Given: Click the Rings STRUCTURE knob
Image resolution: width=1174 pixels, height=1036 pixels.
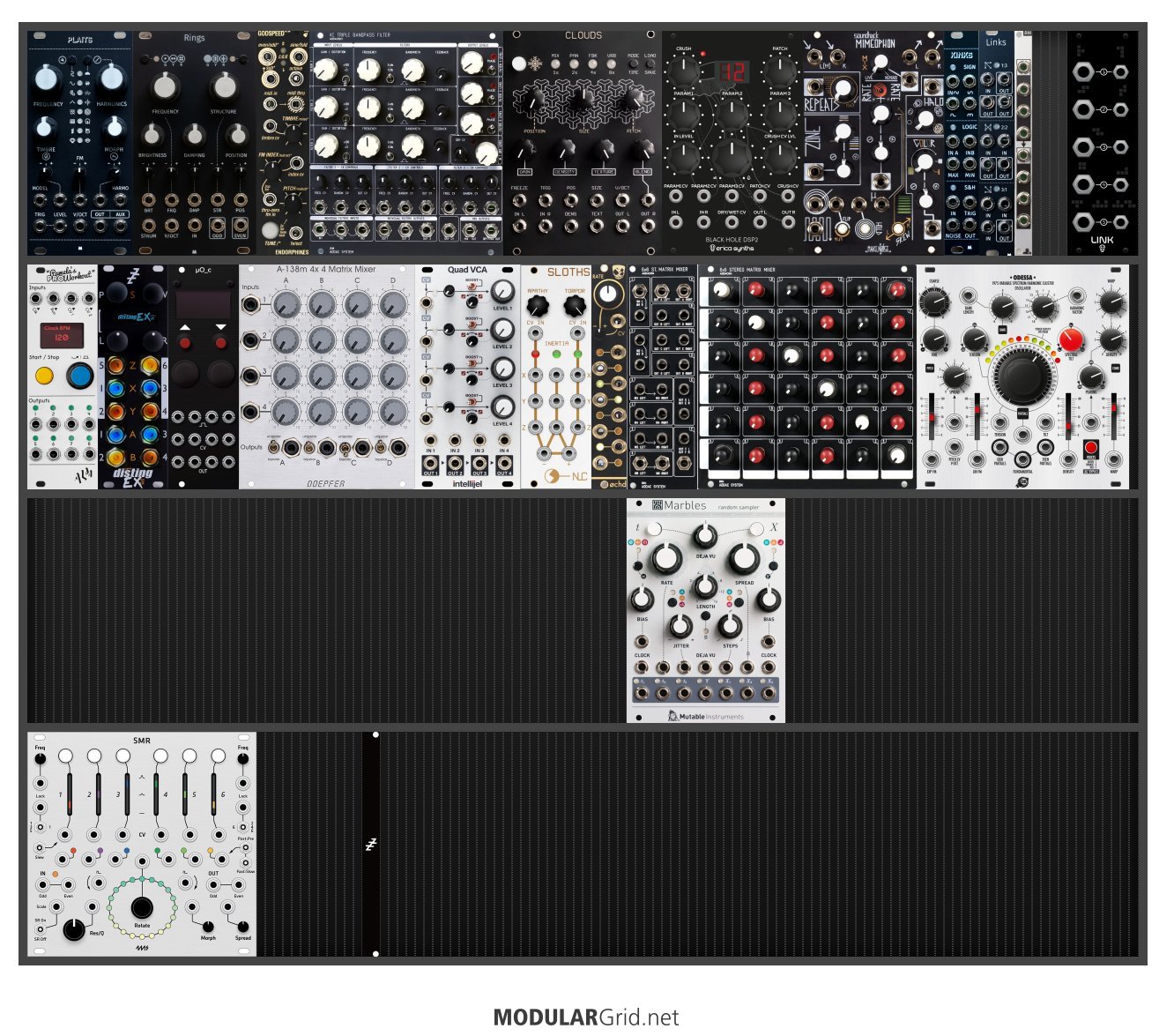Looking at the screenshot, I should [x=224, y=86].
